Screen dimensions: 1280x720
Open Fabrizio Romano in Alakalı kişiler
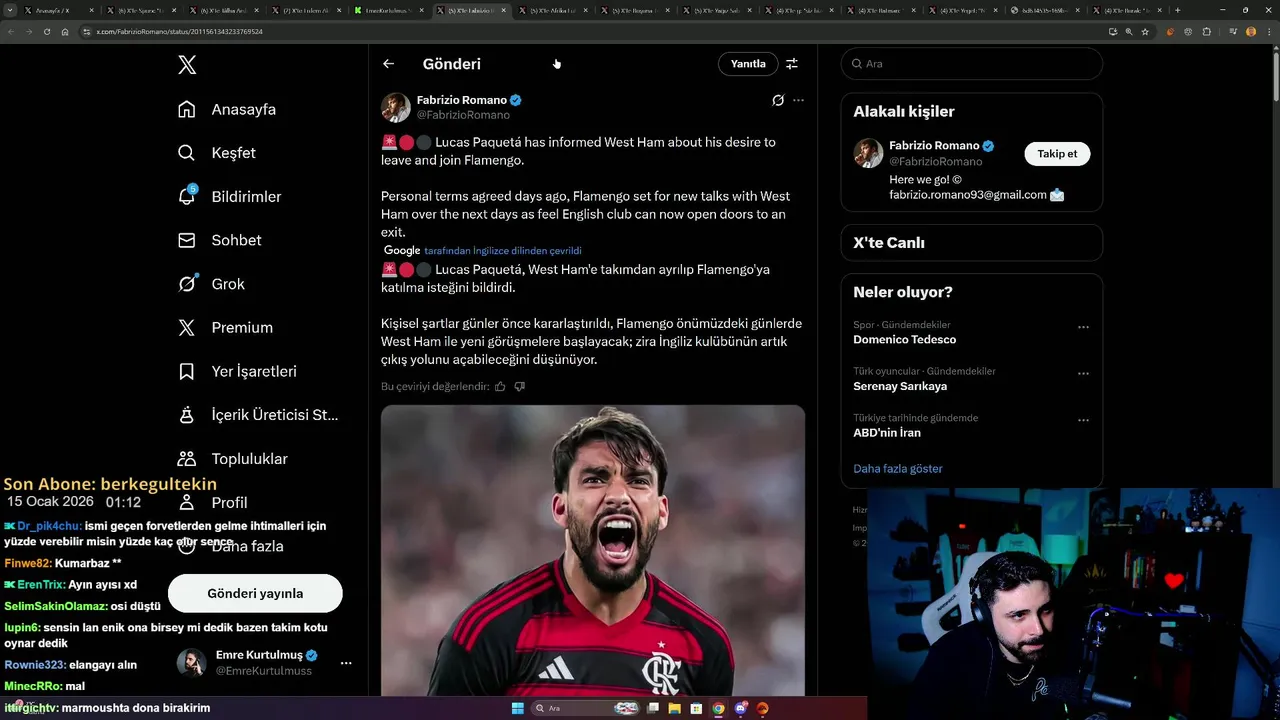(934, 146)
